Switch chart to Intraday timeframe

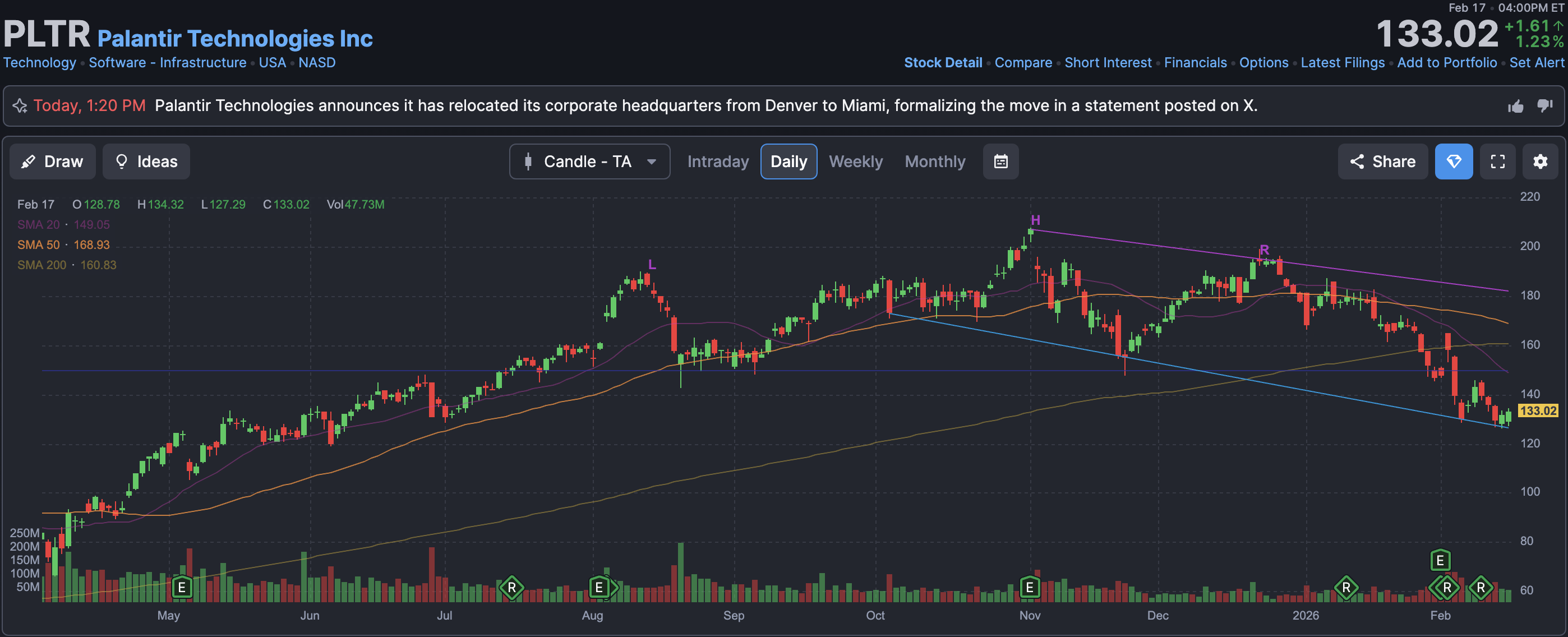click(x=718, y=161)
